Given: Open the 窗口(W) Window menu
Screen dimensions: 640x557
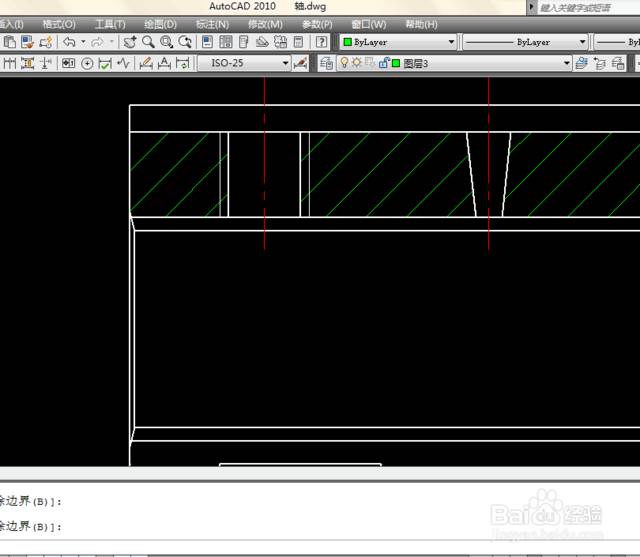Looking at the screenshot, I should 369,24.
